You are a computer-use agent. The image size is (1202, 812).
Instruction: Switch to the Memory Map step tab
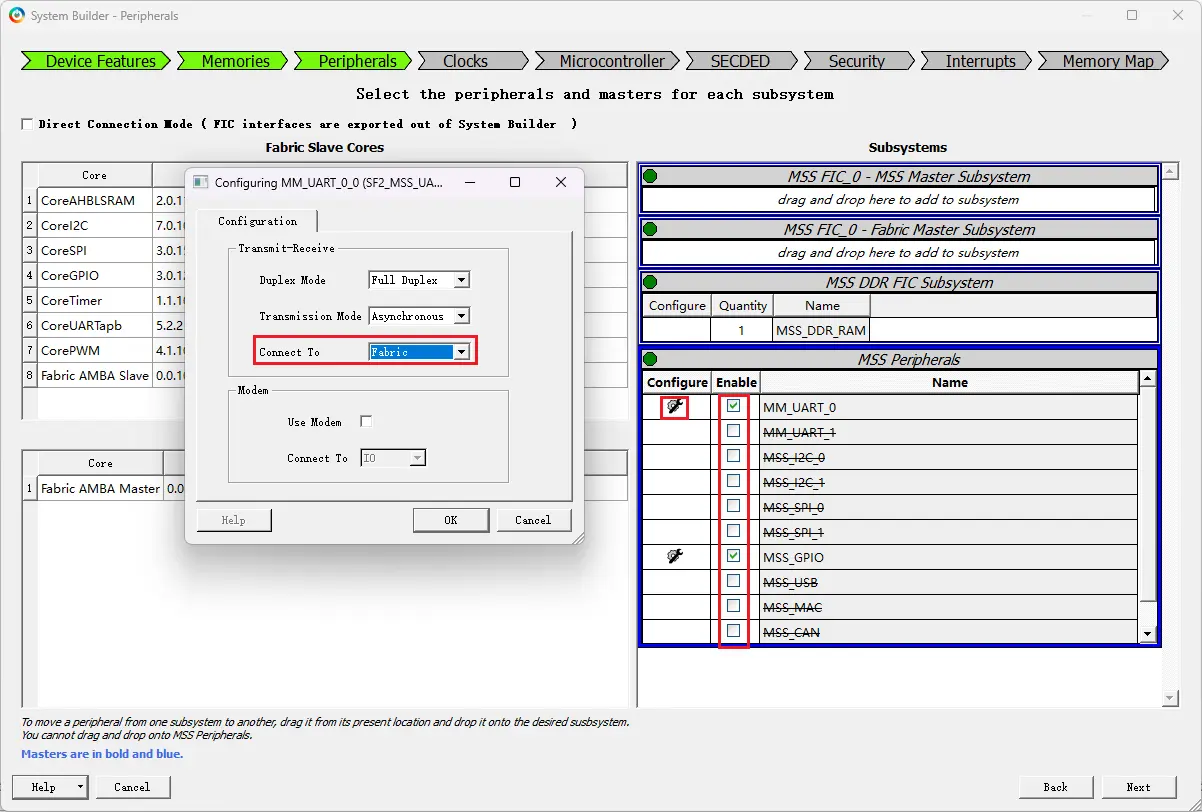pos(1107,61)
